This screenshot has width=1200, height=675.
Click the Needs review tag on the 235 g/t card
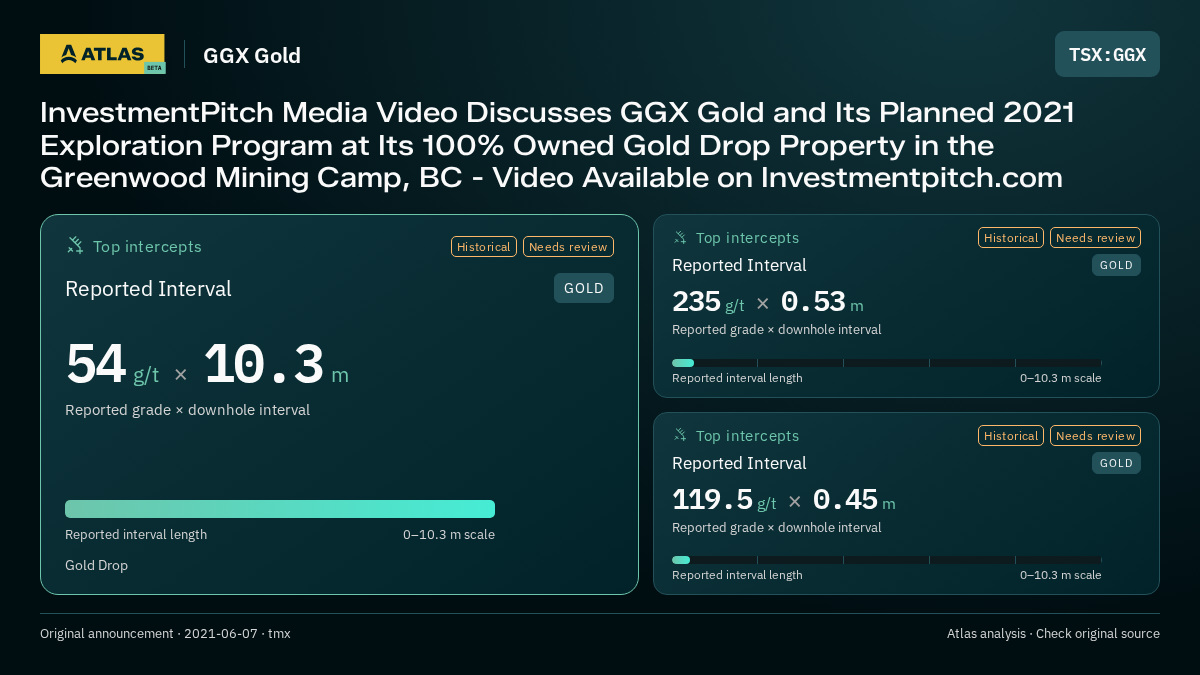(x=1095, y=238)
